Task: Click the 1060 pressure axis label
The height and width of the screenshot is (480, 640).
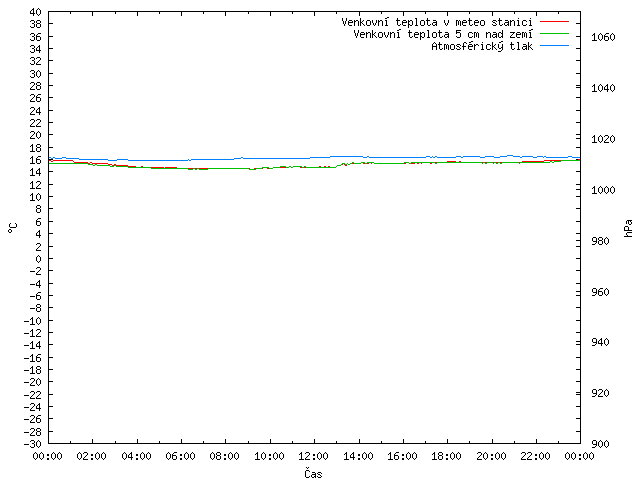Action: [603, 37]
